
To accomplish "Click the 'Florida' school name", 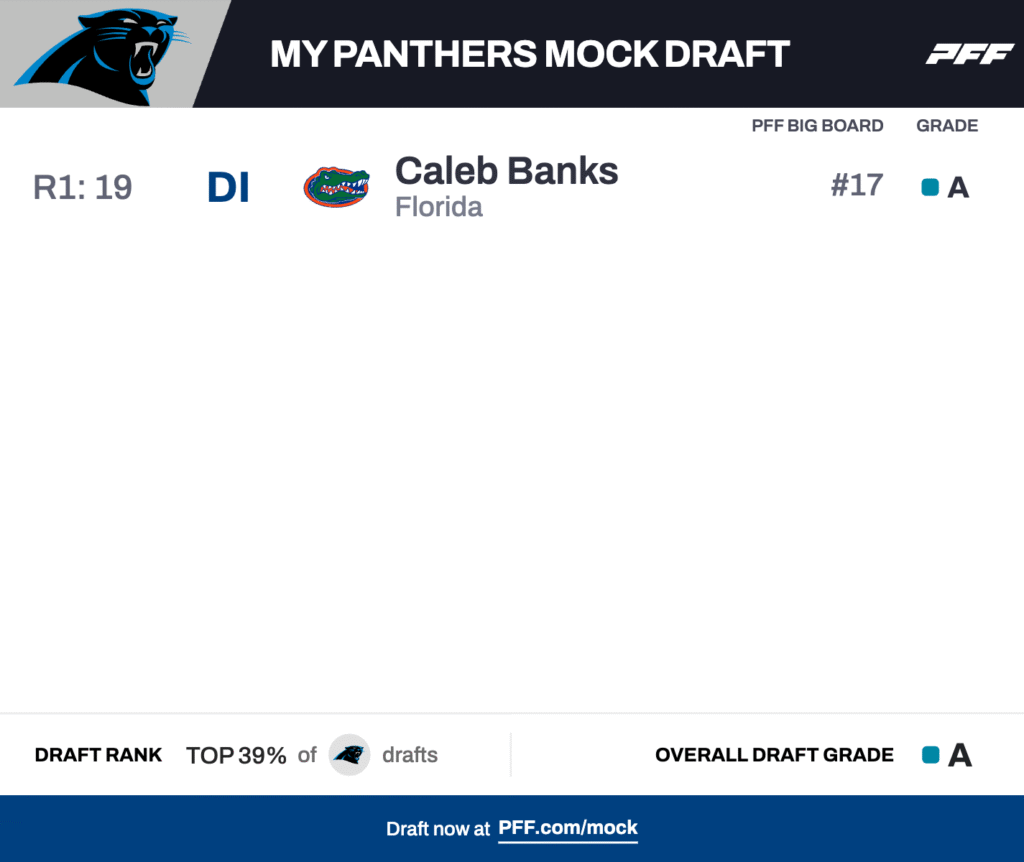I will pyautogui.click(x=439, y=207).
